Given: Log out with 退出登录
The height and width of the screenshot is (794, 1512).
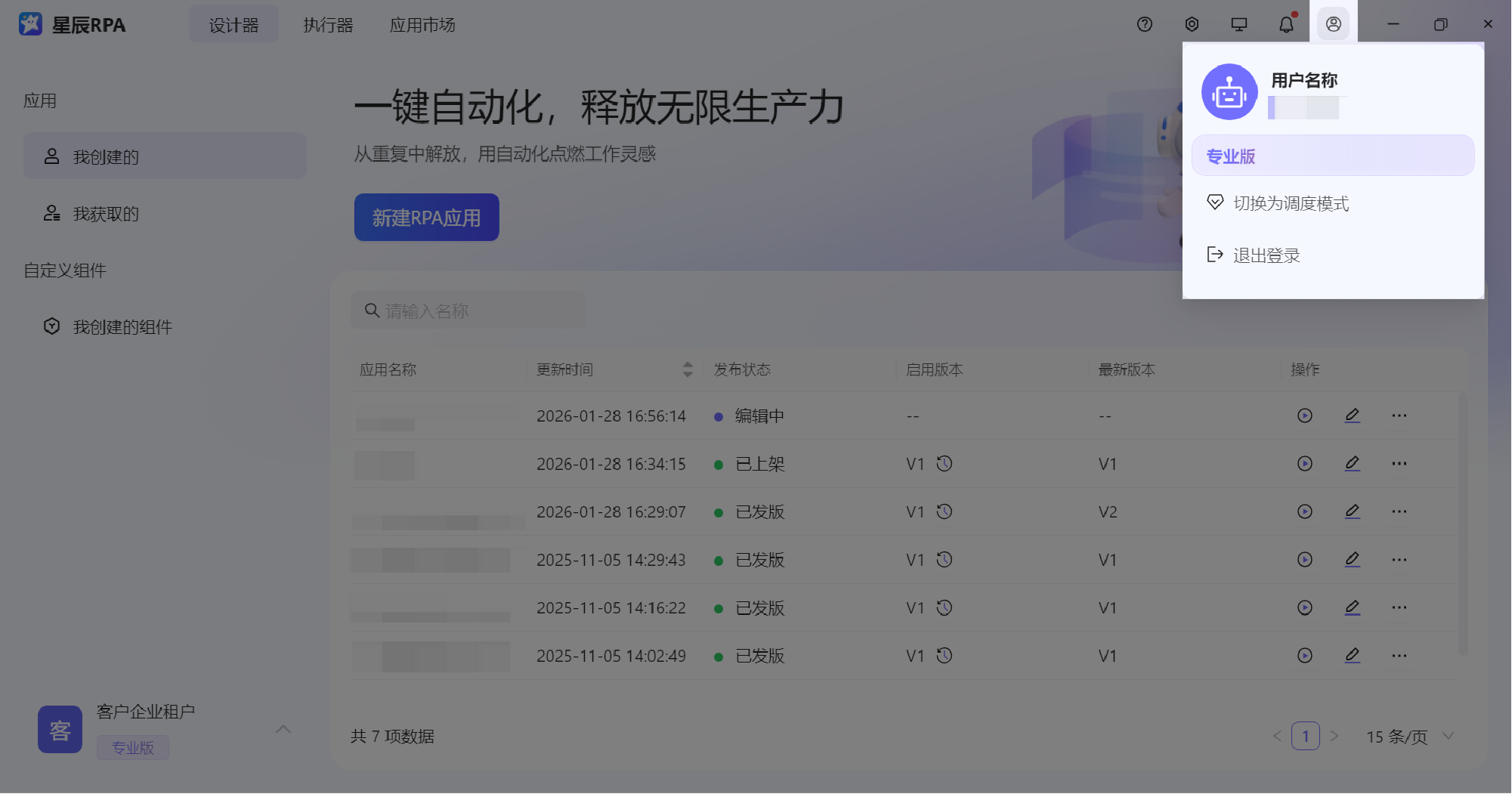Looking at the screenshot, I should (1266, 255).
